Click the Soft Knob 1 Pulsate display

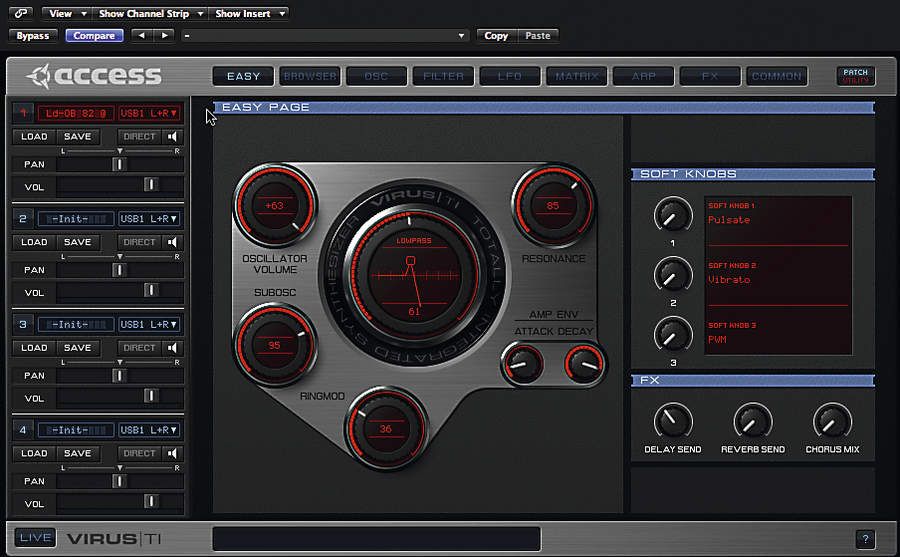[x=778, y=221]
